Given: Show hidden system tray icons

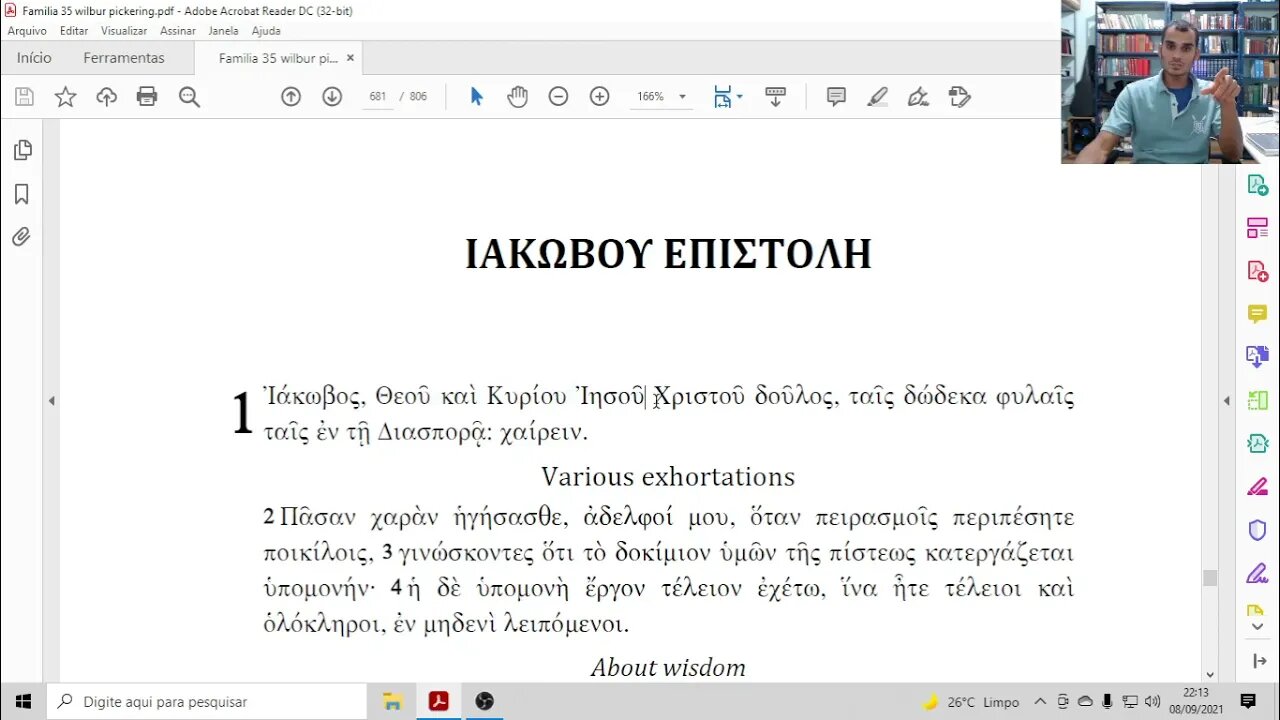Looking at the screenshot, I should pyautogui.click(x=1040, y=702).
